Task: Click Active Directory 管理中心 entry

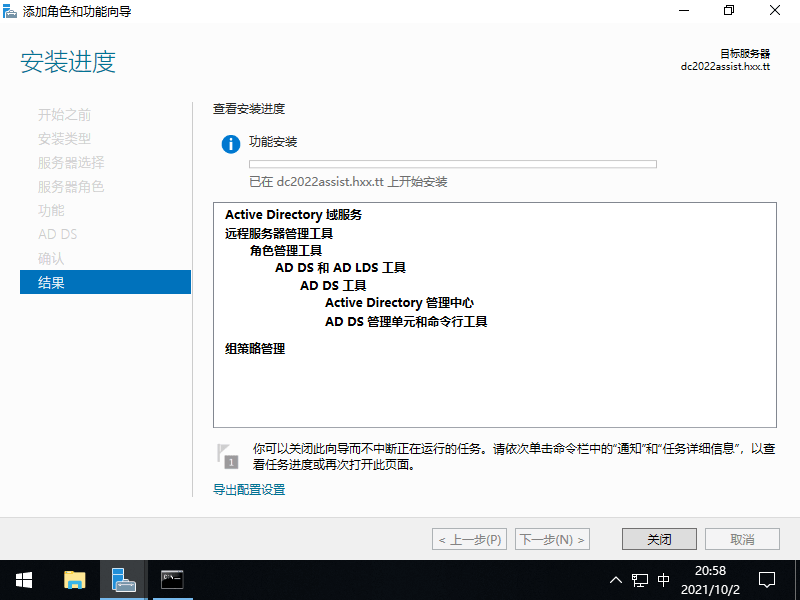Action: click(x=399, y=303)
